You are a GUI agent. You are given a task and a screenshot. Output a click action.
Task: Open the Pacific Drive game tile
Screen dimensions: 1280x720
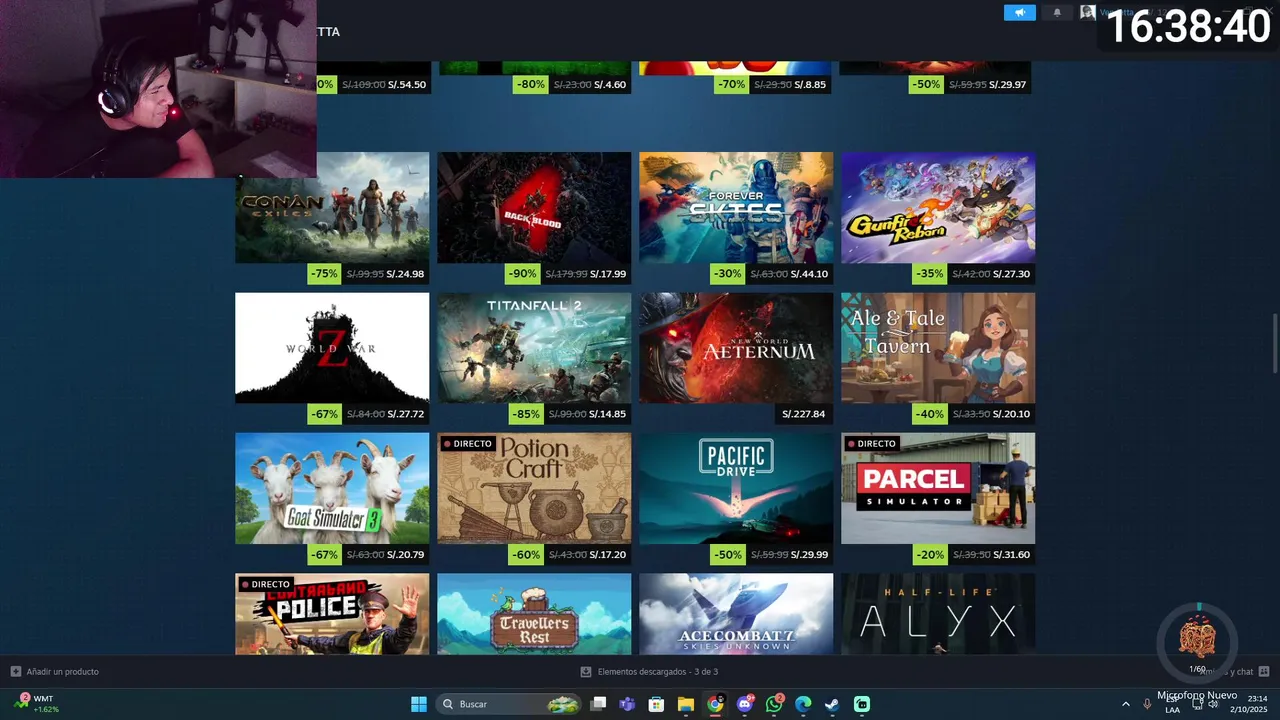coord(736,488)
